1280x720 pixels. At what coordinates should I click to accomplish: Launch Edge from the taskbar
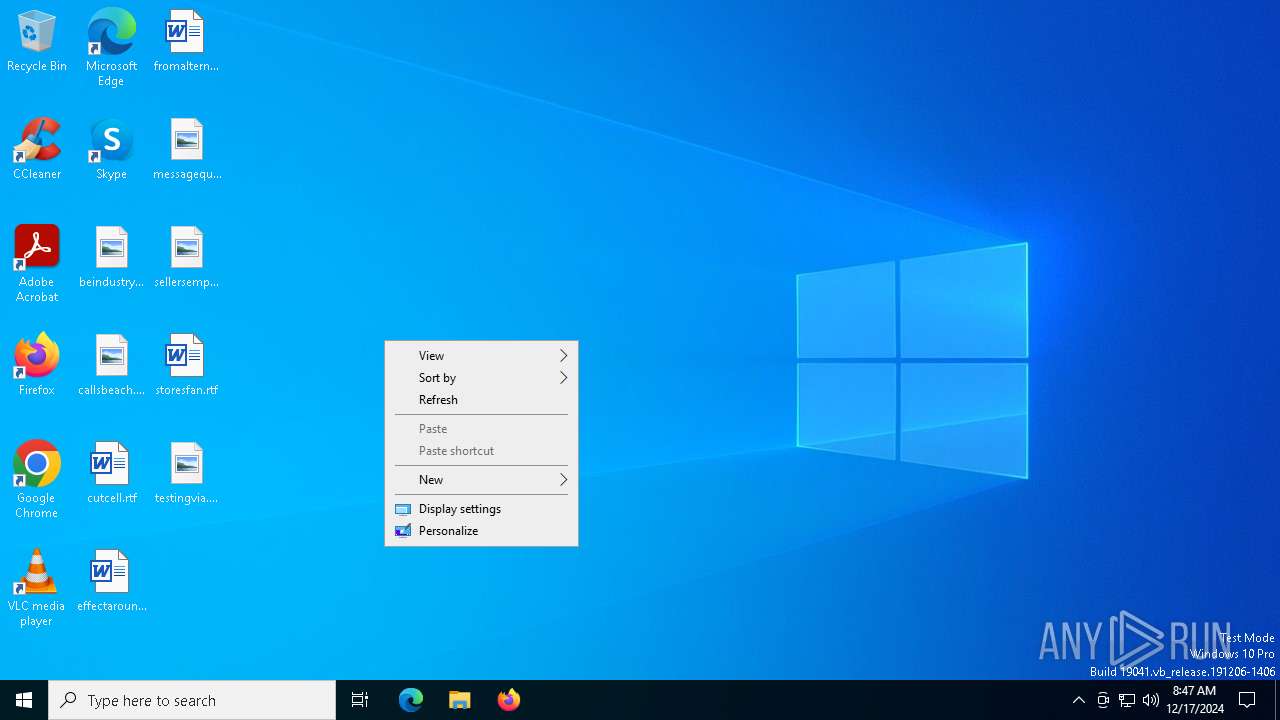(x=411, y=700)
